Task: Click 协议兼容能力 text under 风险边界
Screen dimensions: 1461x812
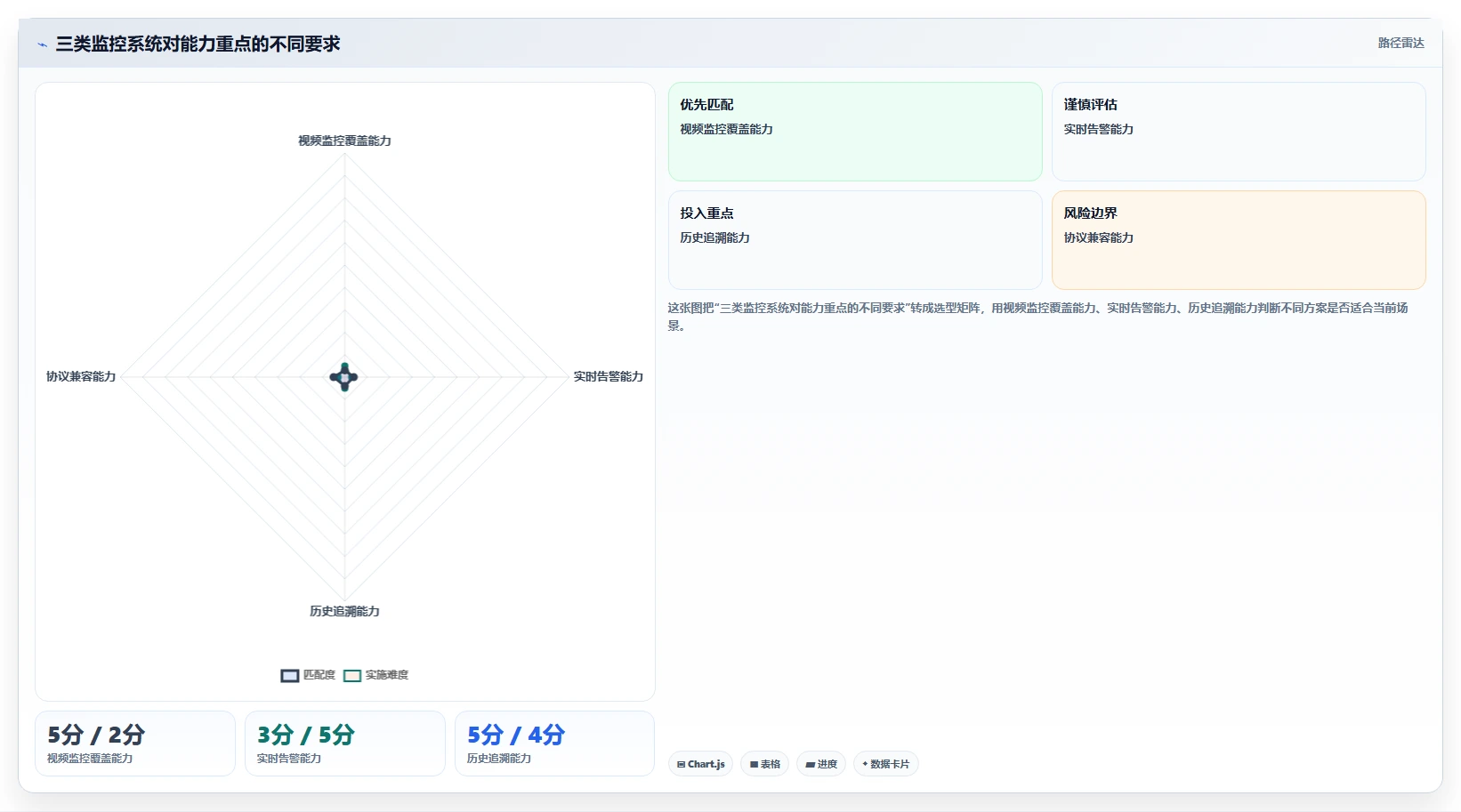Action: (1099, 237)
